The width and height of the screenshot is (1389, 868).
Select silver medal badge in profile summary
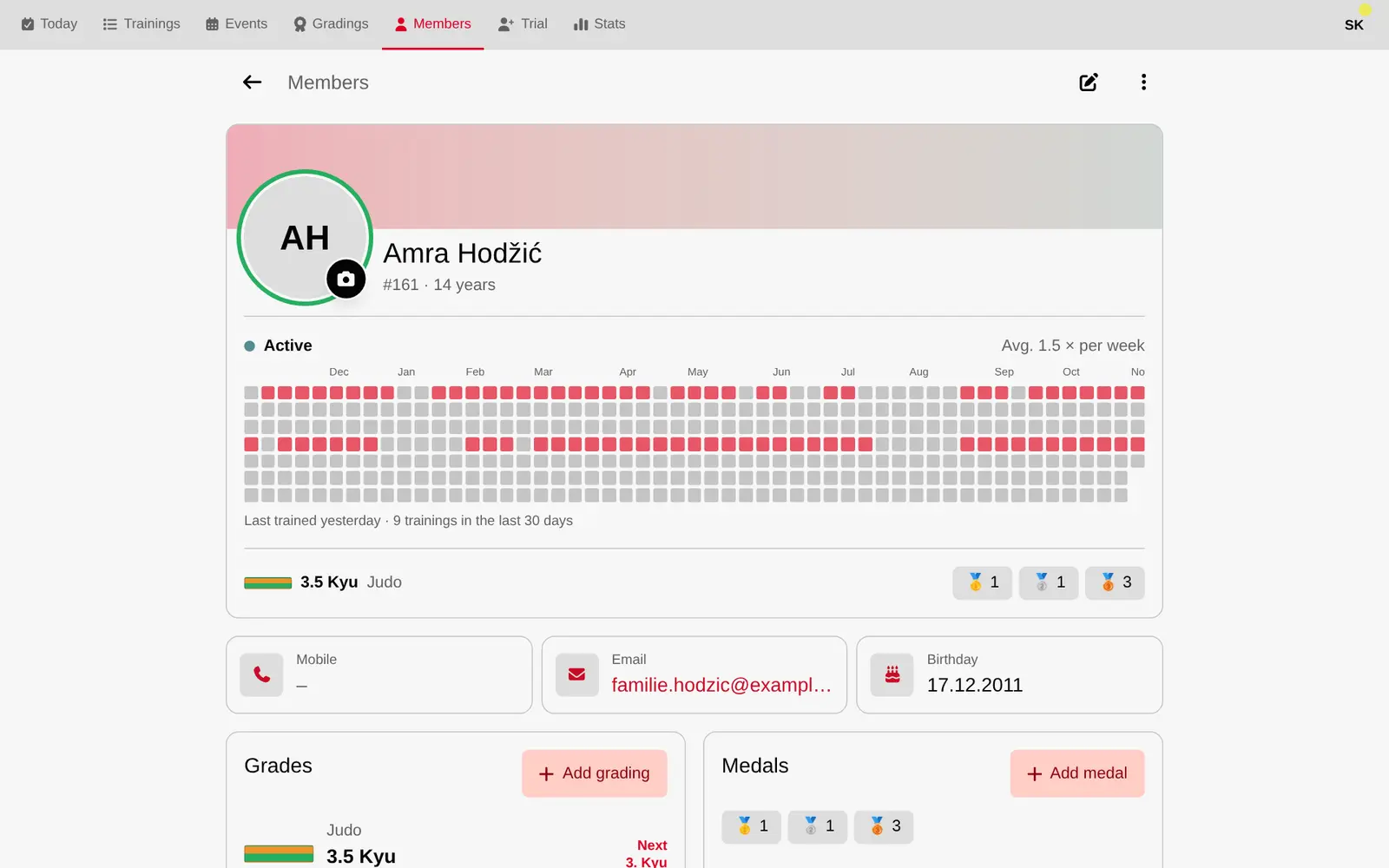[x=1049, y=582]
